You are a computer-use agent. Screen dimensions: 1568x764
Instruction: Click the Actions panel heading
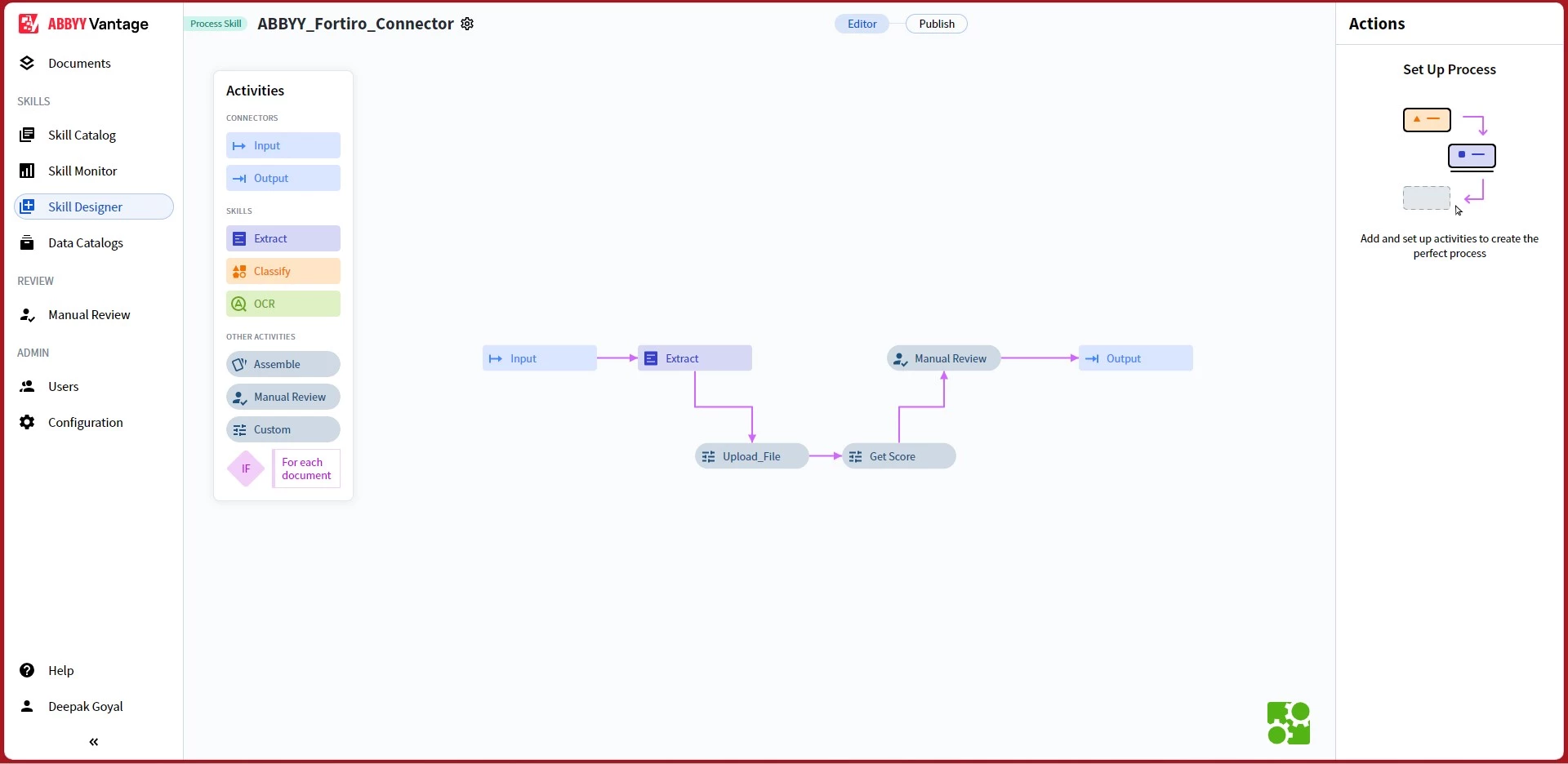tap(1377, 24)
